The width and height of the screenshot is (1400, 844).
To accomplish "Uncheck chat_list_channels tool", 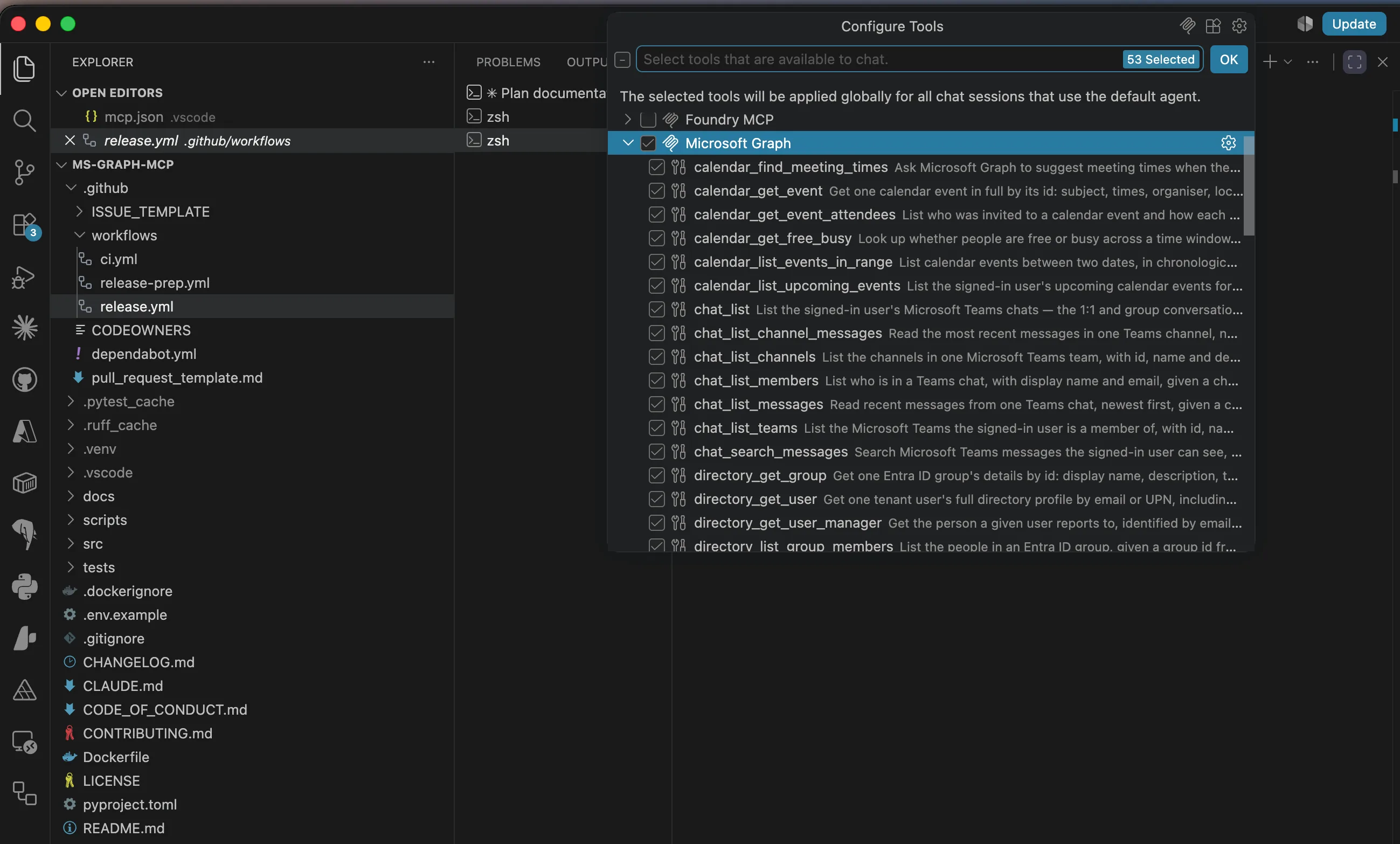I will click(x=656, y=356).
